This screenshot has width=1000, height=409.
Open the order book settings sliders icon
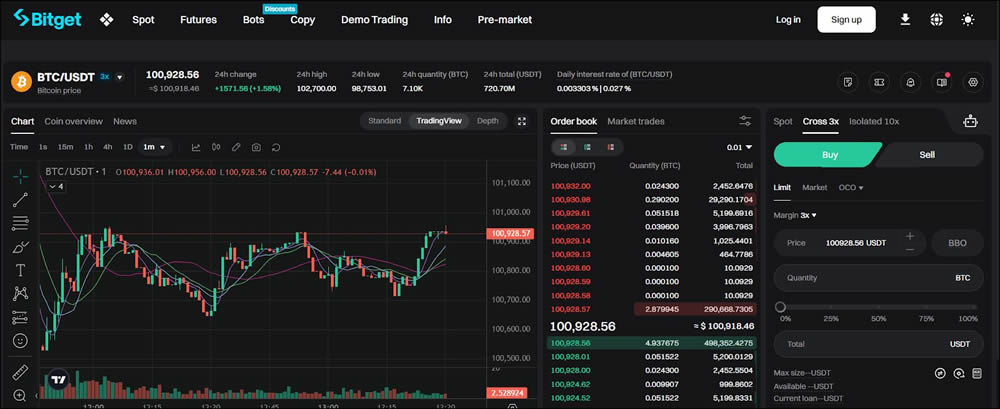(x=745, y=121)
